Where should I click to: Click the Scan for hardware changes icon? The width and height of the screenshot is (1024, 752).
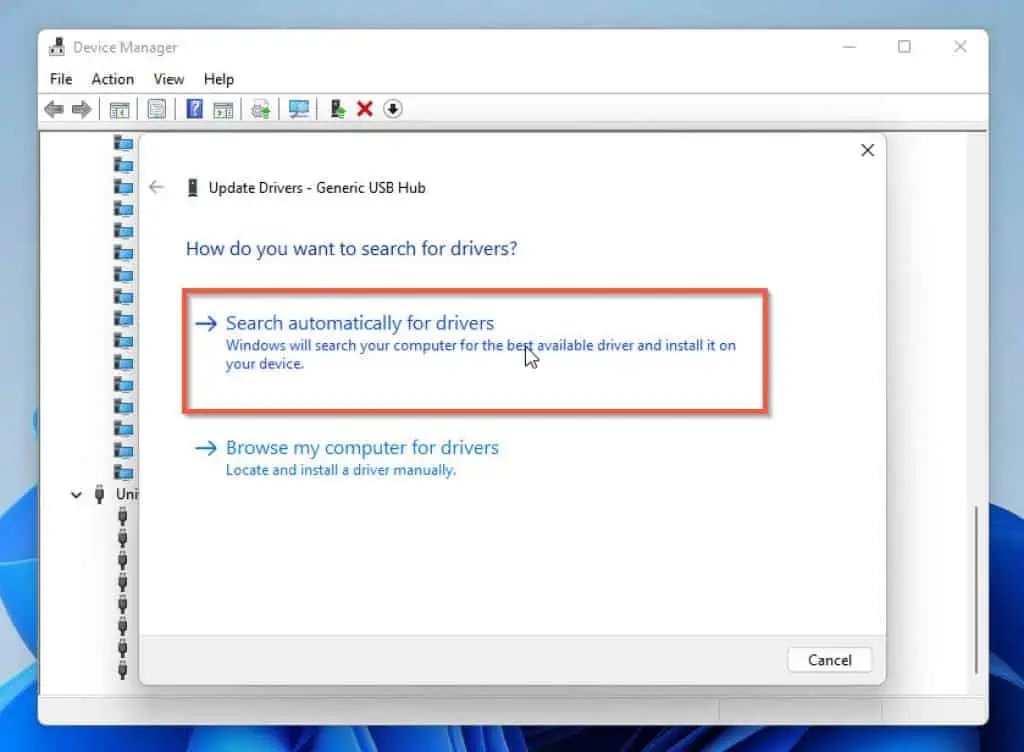[299, 108]
